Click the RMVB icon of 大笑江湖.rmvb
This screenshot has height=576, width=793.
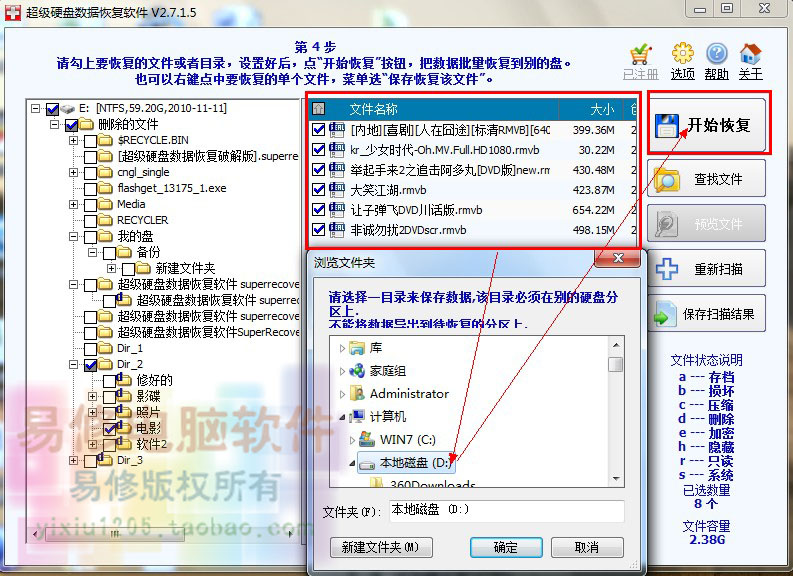tap(336, 189)
